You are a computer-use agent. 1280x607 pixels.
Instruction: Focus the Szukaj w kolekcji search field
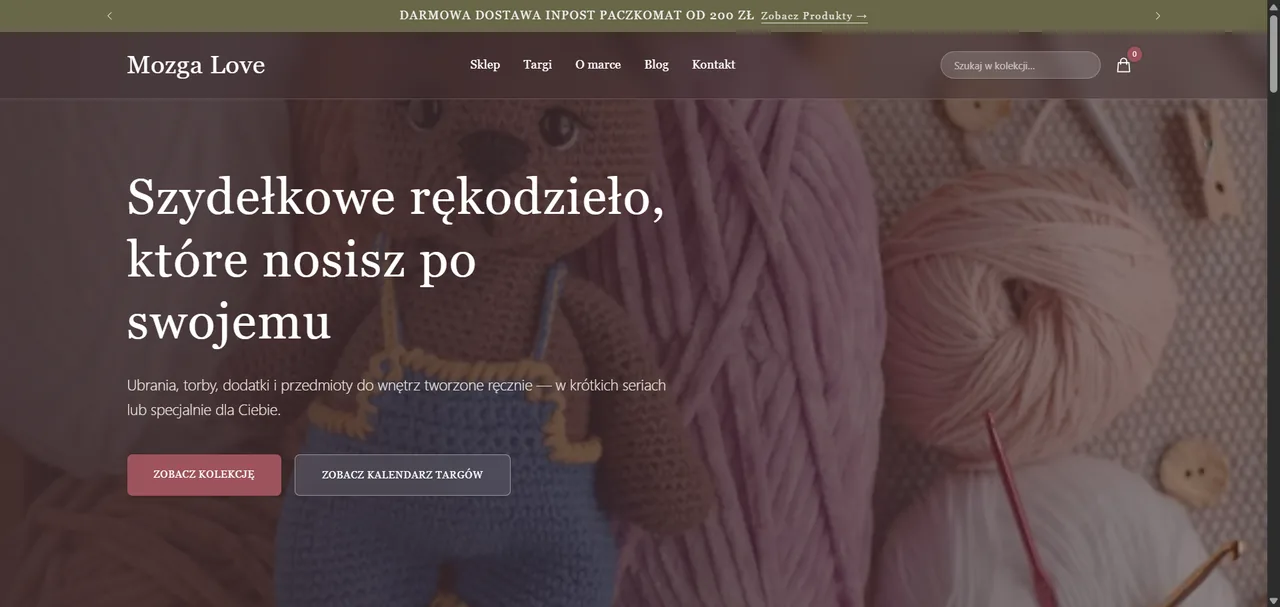tap(1020, 65)
